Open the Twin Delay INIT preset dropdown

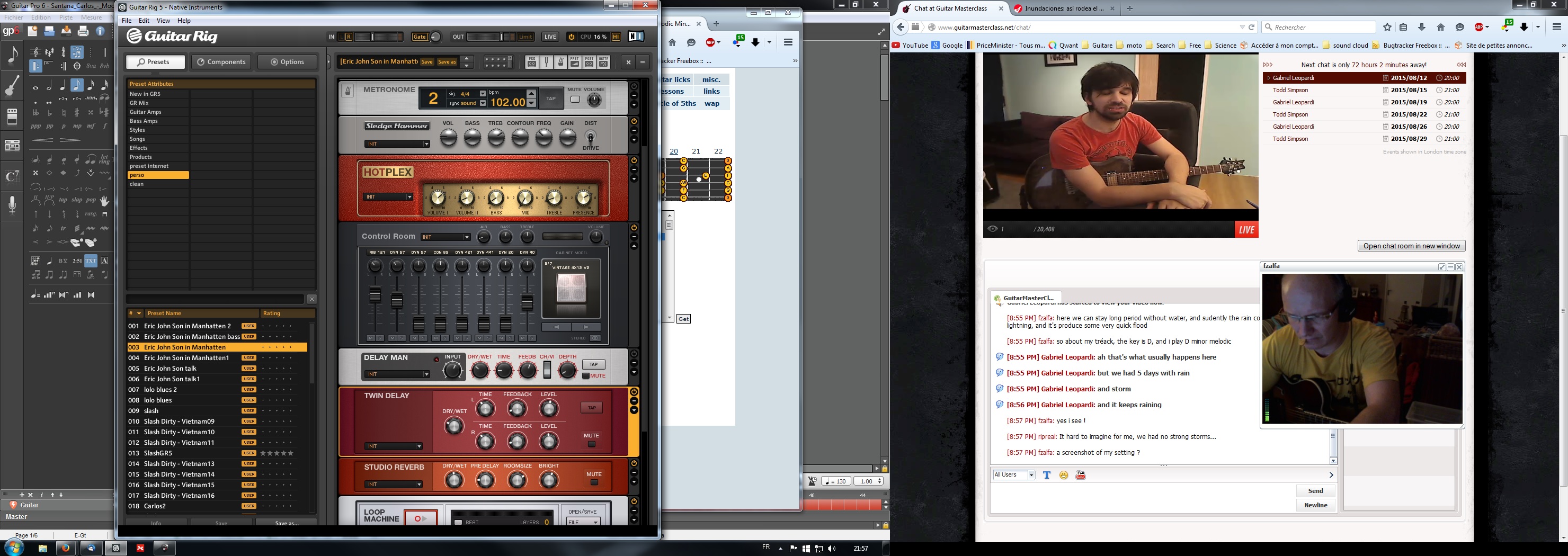coord(393,446)
